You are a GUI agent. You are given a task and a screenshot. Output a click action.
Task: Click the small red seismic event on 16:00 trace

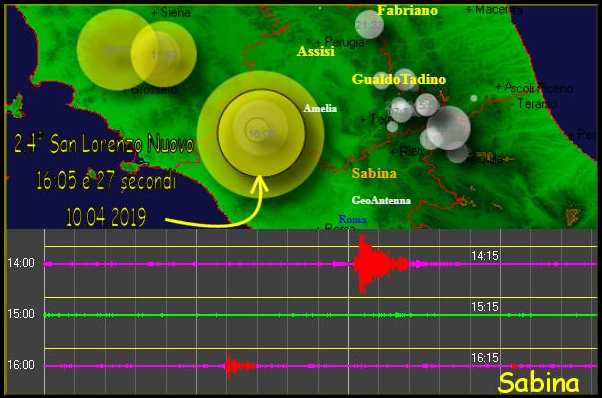[x=240, y=366]
